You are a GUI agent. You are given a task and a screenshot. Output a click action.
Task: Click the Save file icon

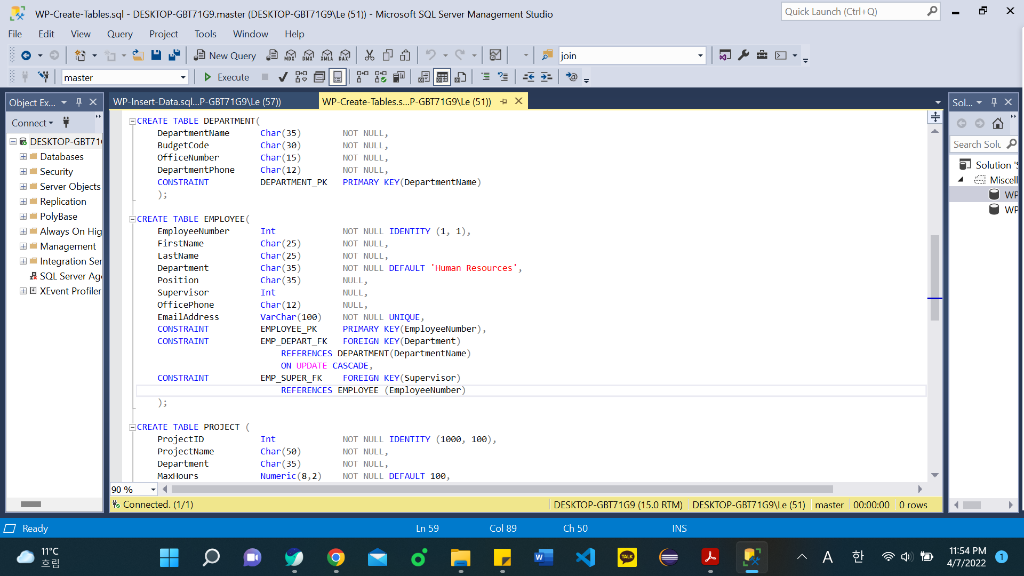click(x=158, y=56)
